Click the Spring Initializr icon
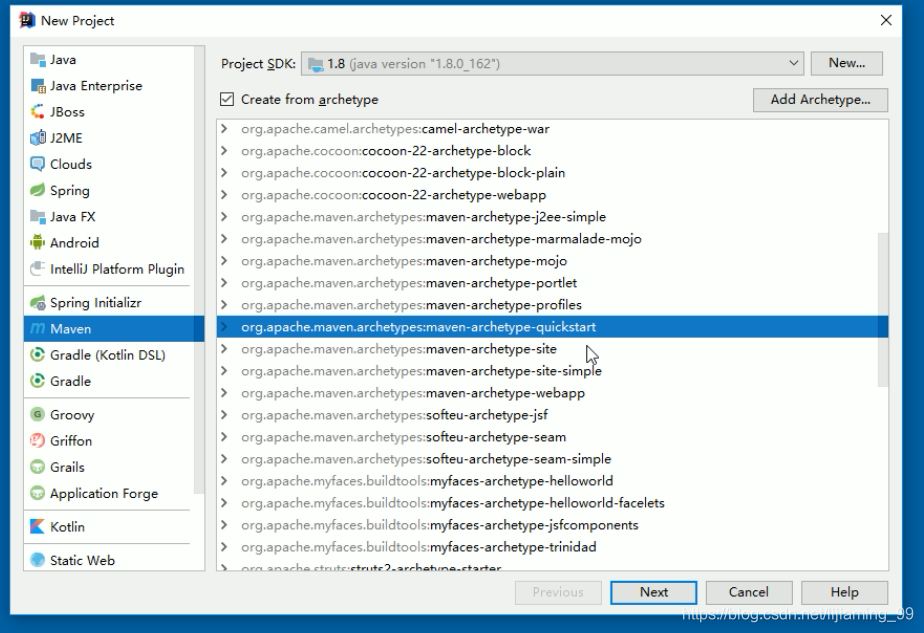924x633 pixels. [38, 302]
